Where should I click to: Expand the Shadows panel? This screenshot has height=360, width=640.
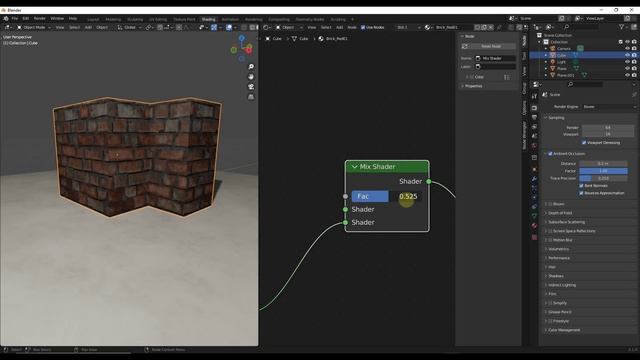click(x=555, y=276)
